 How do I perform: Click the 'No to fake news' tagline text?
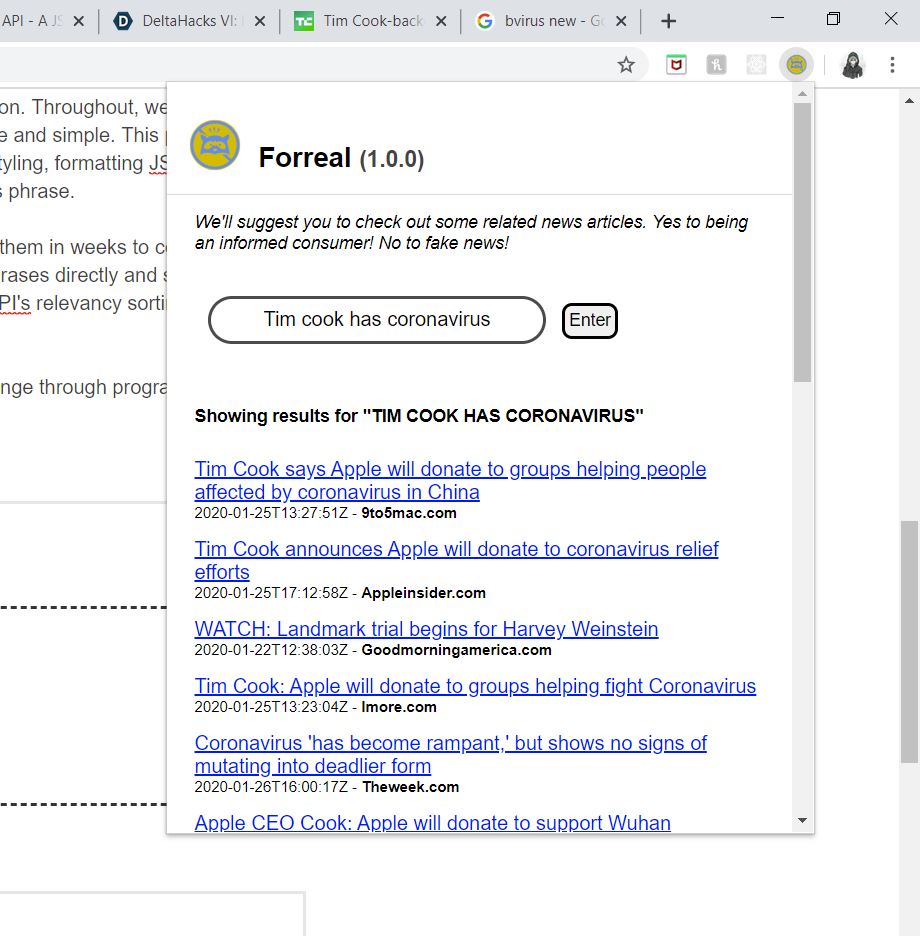click(444, 243)
